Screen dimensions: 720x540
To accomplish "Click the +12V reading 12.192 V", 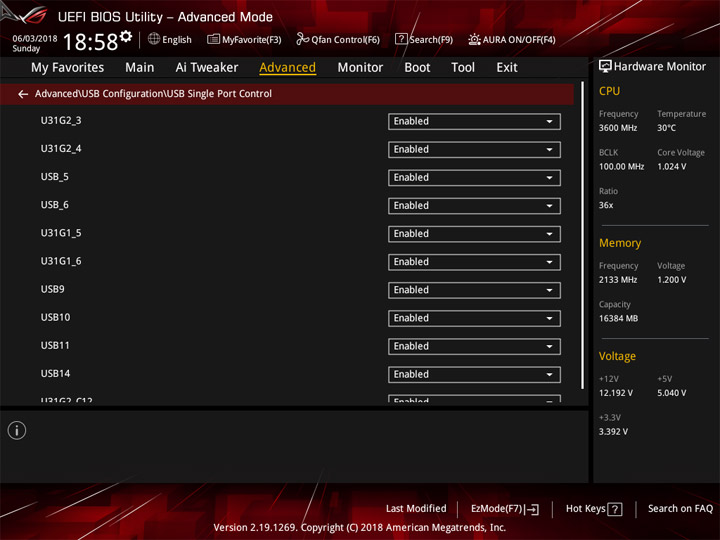I will 616,393.
